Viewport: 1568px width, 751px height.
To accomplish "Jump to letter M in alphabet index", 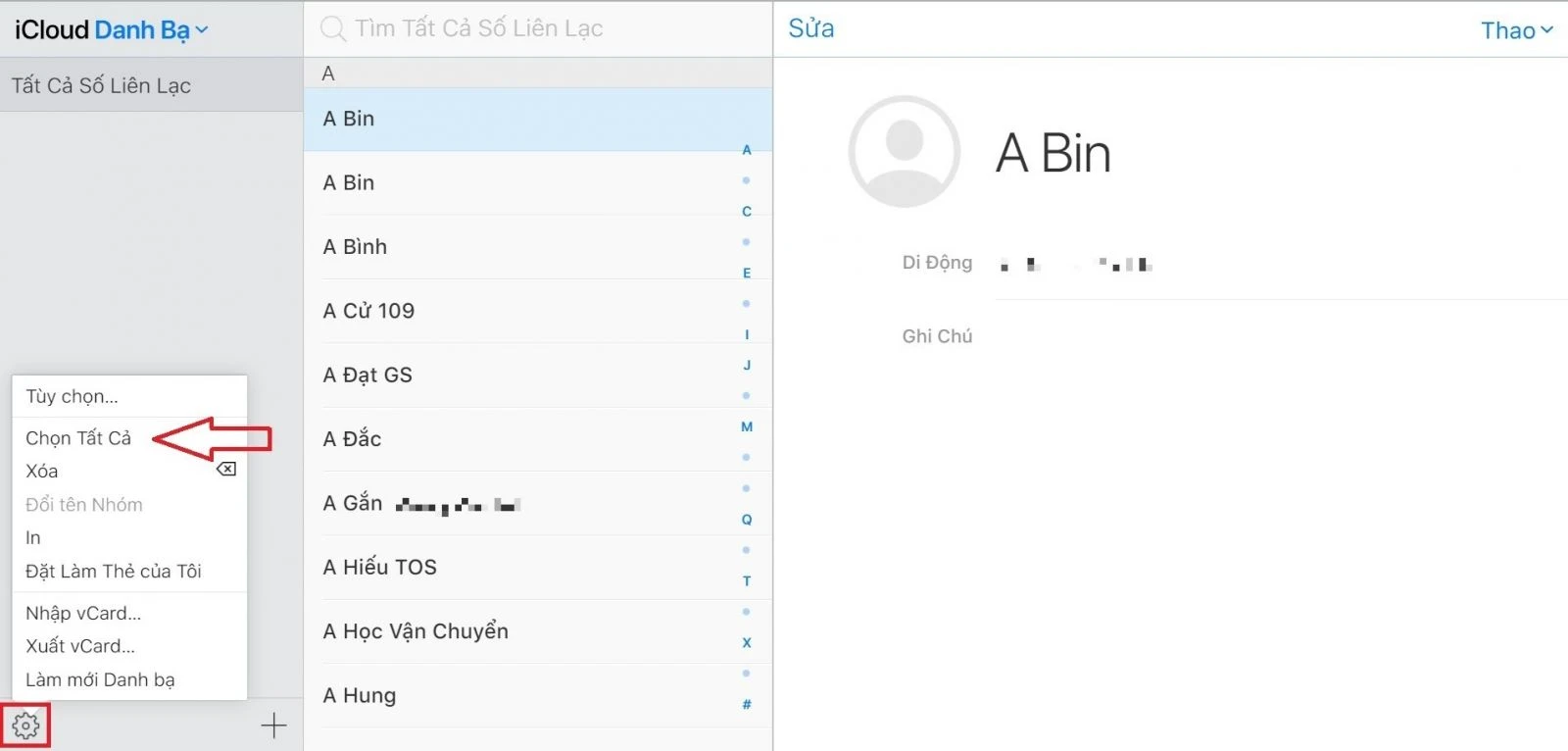I will pos(747,426).
